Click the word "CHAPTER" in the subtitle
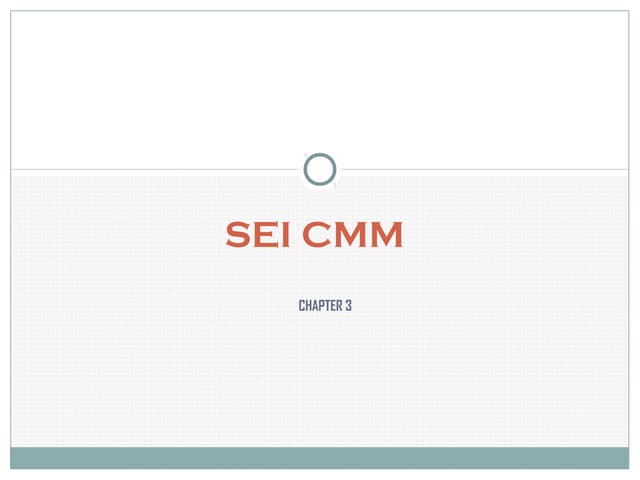Viewport: 640px width, 480px height. click(319, 305)
